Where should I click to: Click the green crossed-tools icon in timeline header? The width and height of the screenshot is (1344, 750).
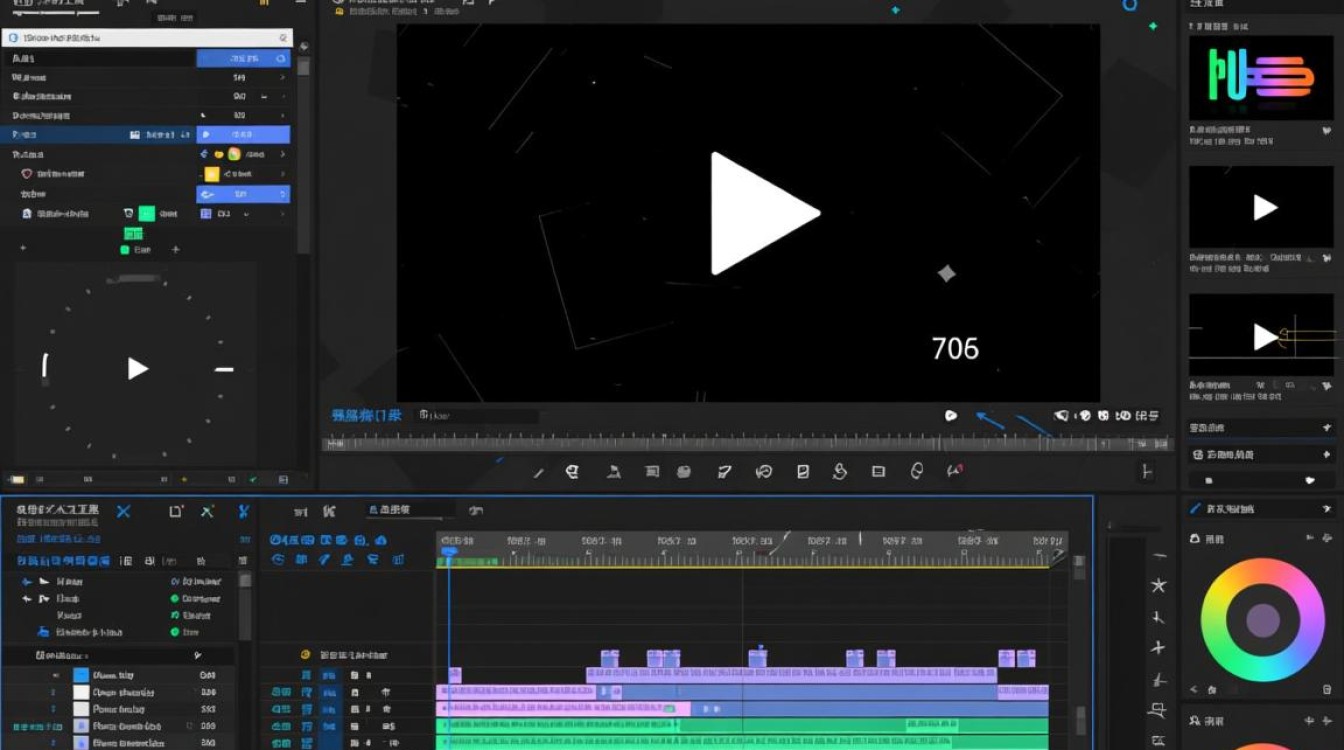point(207,511)
